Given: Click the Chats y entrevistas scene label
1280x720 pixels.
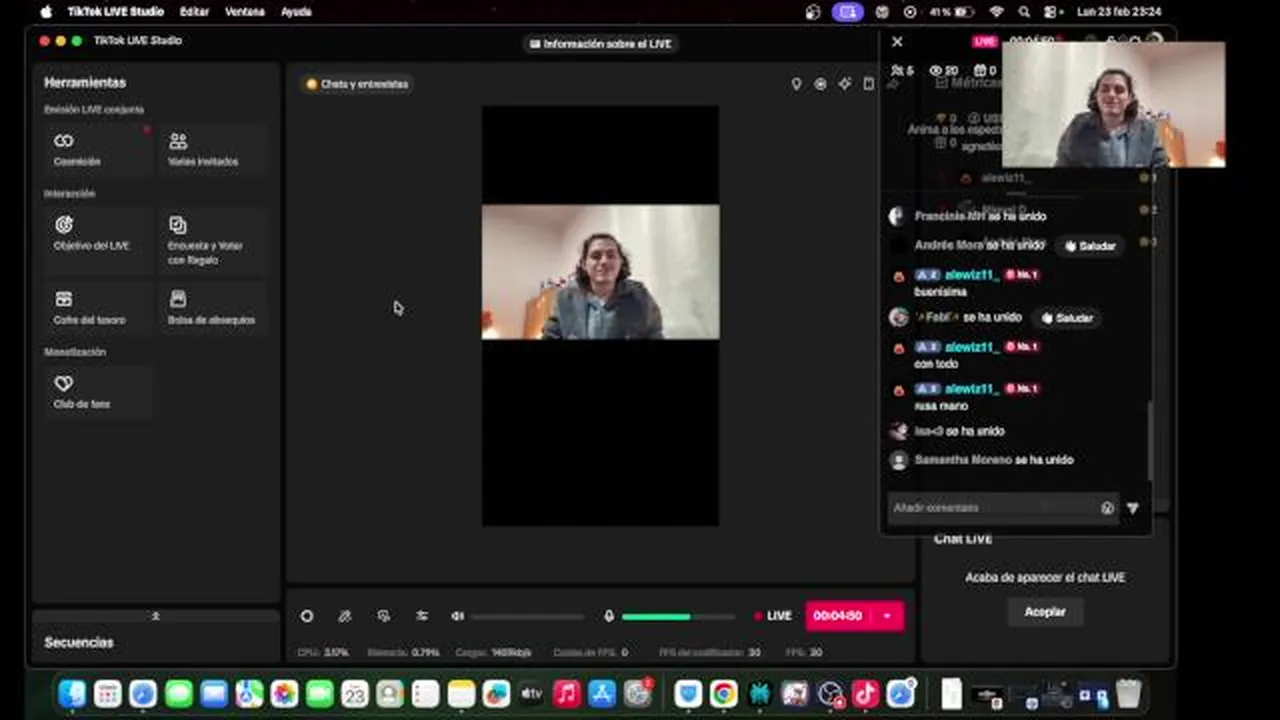Looking at the screenshot, I should pyautogui.click(x=357, y=84).
